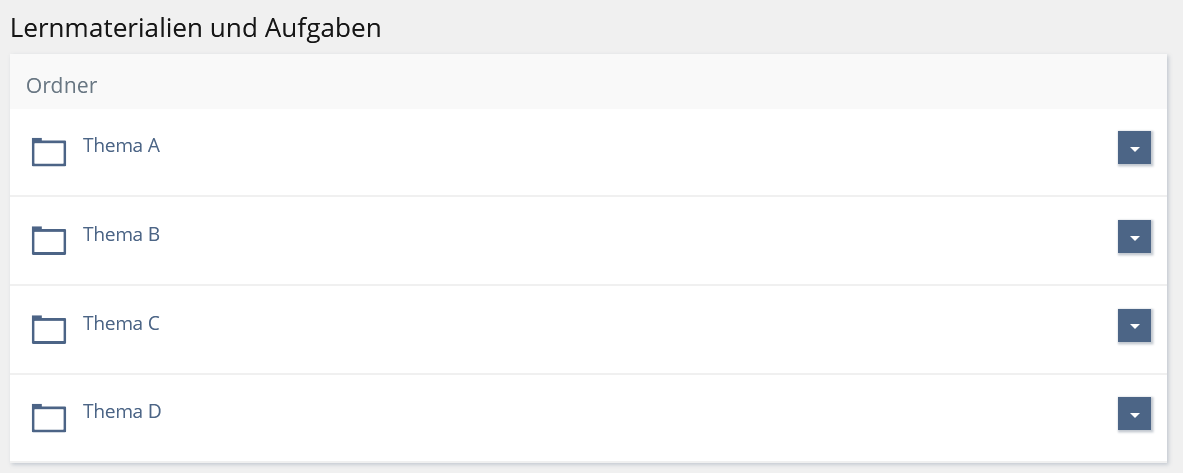This screenshot has width=1183, height=473.
Task: Click the Lernmaterialien und Aufgaben heading
Action: [196, 28]
